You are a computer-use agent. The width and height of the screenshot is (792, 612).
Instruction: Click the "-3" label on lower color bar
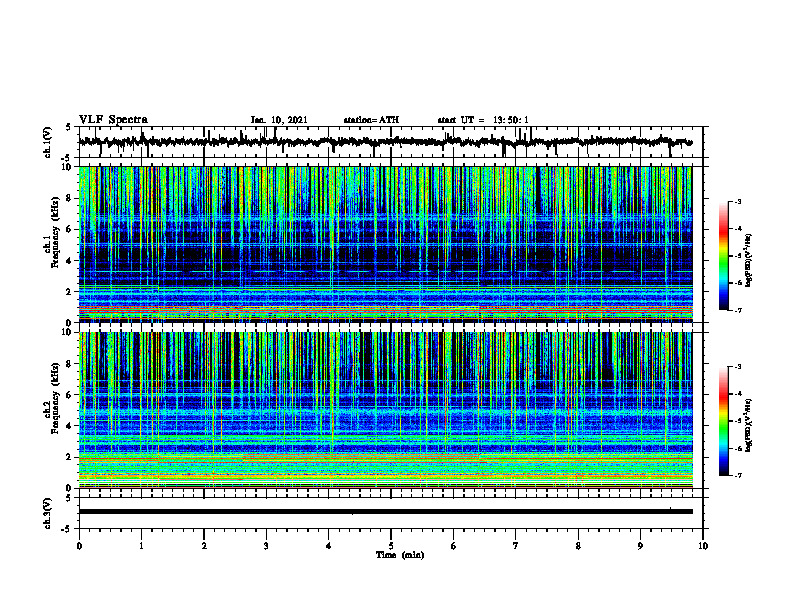click(738, 367)
